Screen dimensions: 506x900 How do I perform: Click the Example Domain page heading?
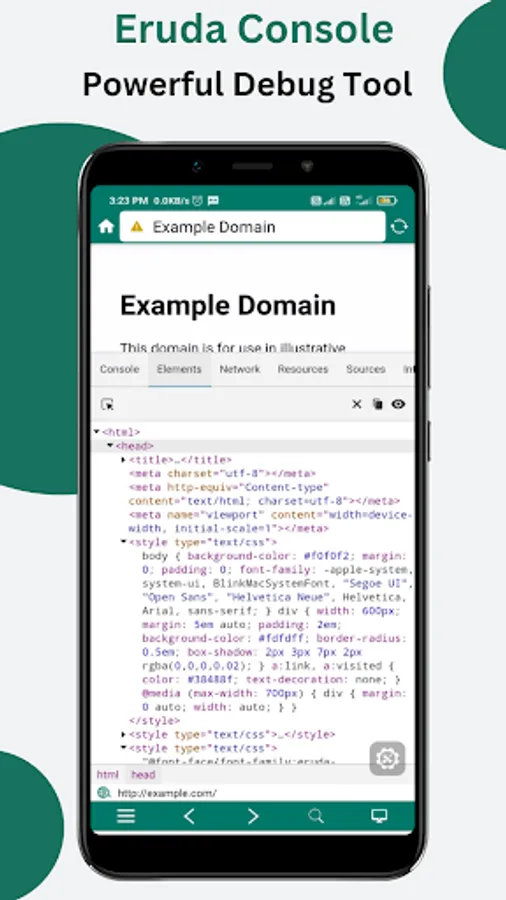tap(228, 306)
